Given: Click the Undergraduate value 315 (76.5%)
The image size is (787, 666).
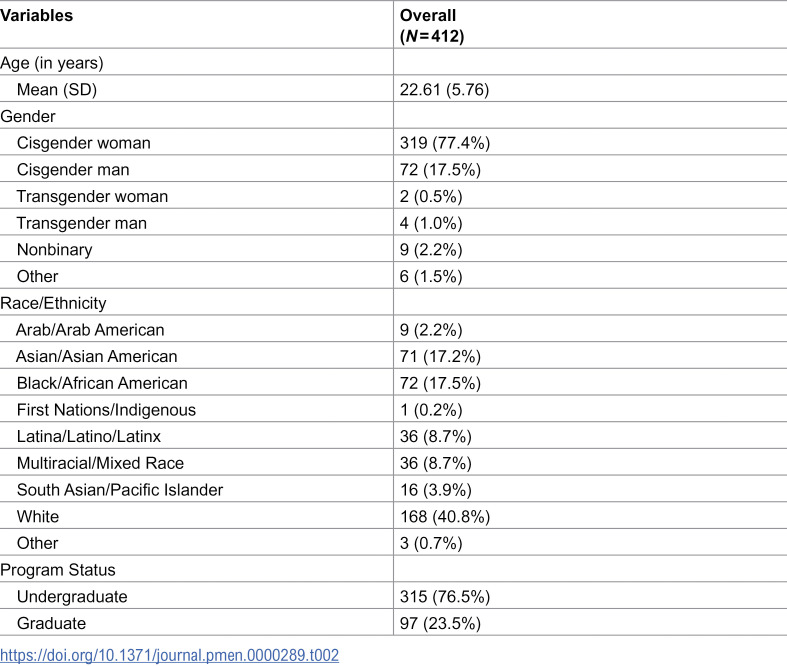Looking at the screenshot, I should [x=445, y=596].
